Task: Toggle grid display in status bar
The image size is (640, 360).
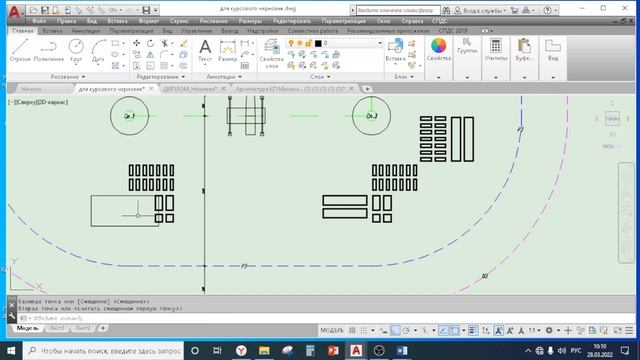Action: tap(352, 330)
